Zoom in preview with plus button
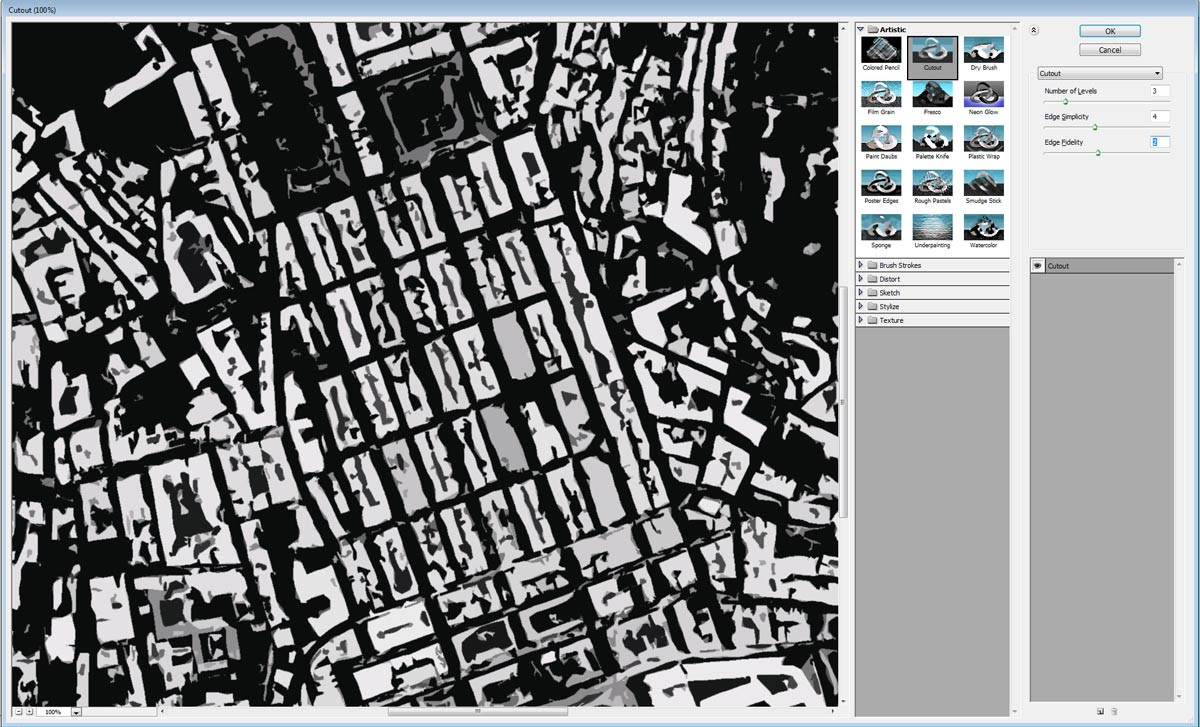The image size is (1200, 727). [x=29, y=712]
